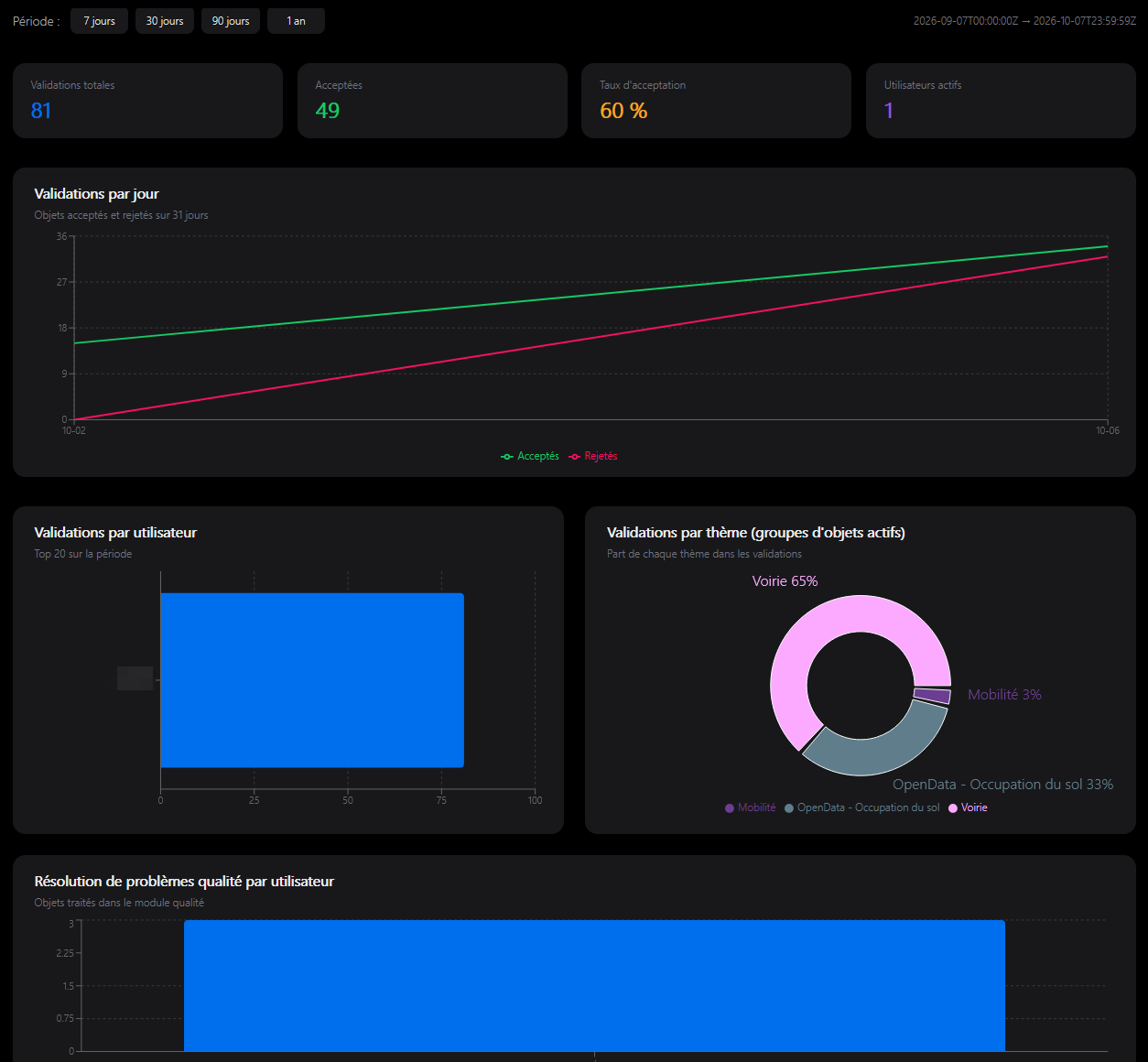Click the Validations par thème heading
The width and height of the screenshot is (1148, 1062).
coord(755,533)
